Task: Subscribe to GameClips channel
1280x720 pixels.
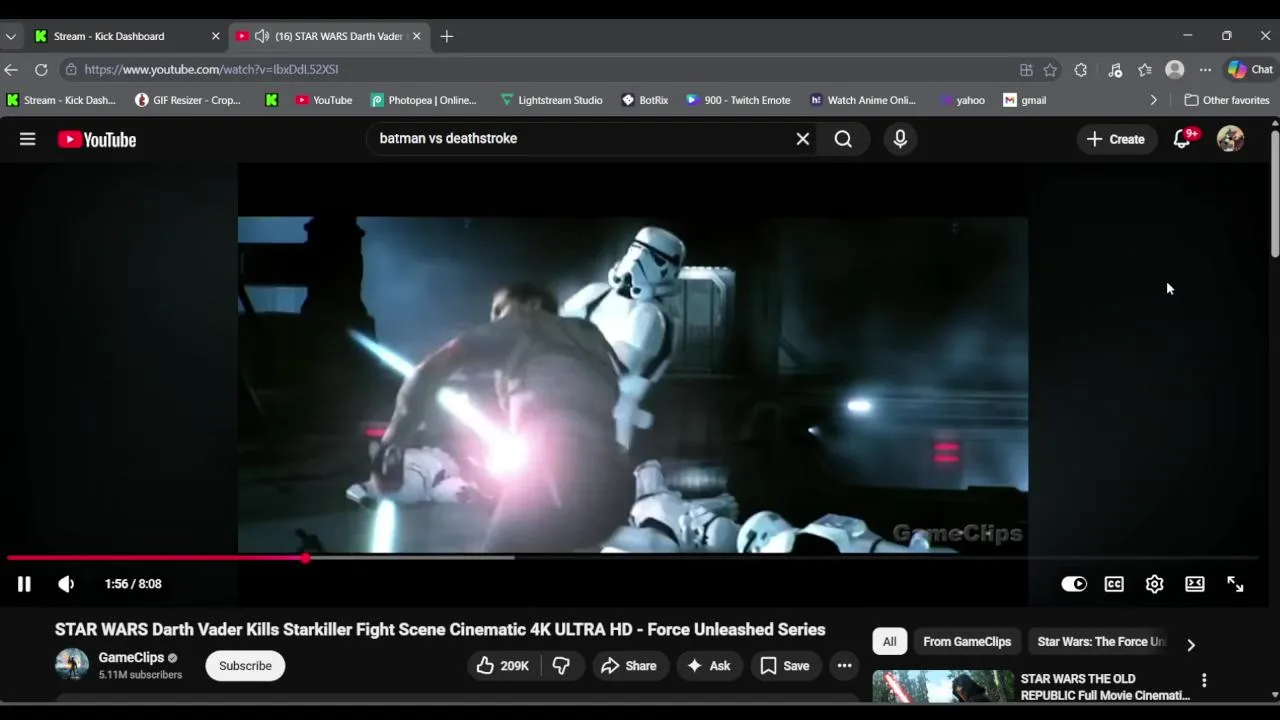Action: tap(245, 666)
